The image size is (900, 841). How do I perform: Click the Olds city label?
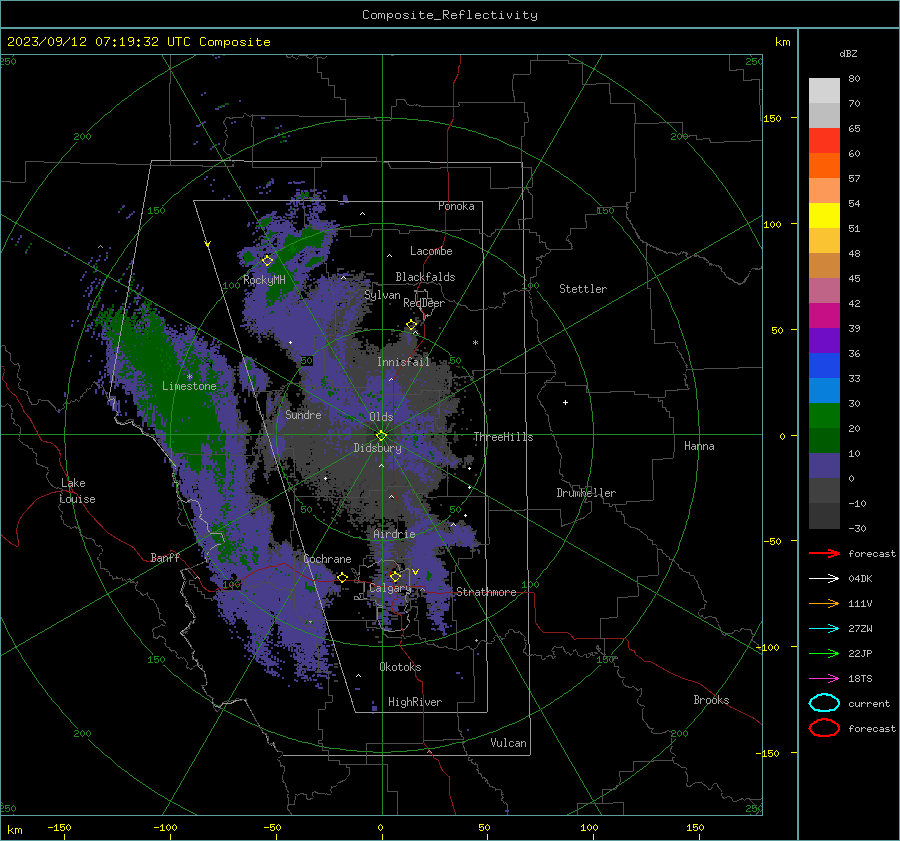381,417
